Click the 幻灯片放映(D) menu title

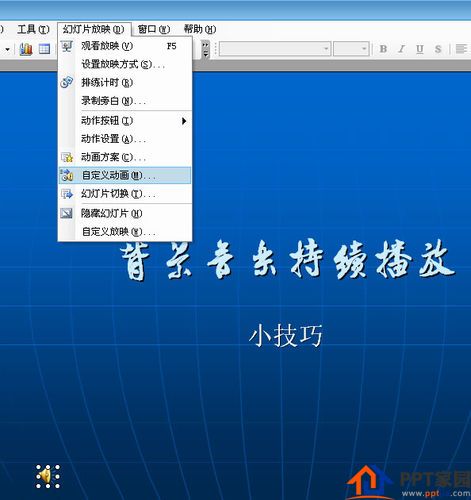[94, 29]
